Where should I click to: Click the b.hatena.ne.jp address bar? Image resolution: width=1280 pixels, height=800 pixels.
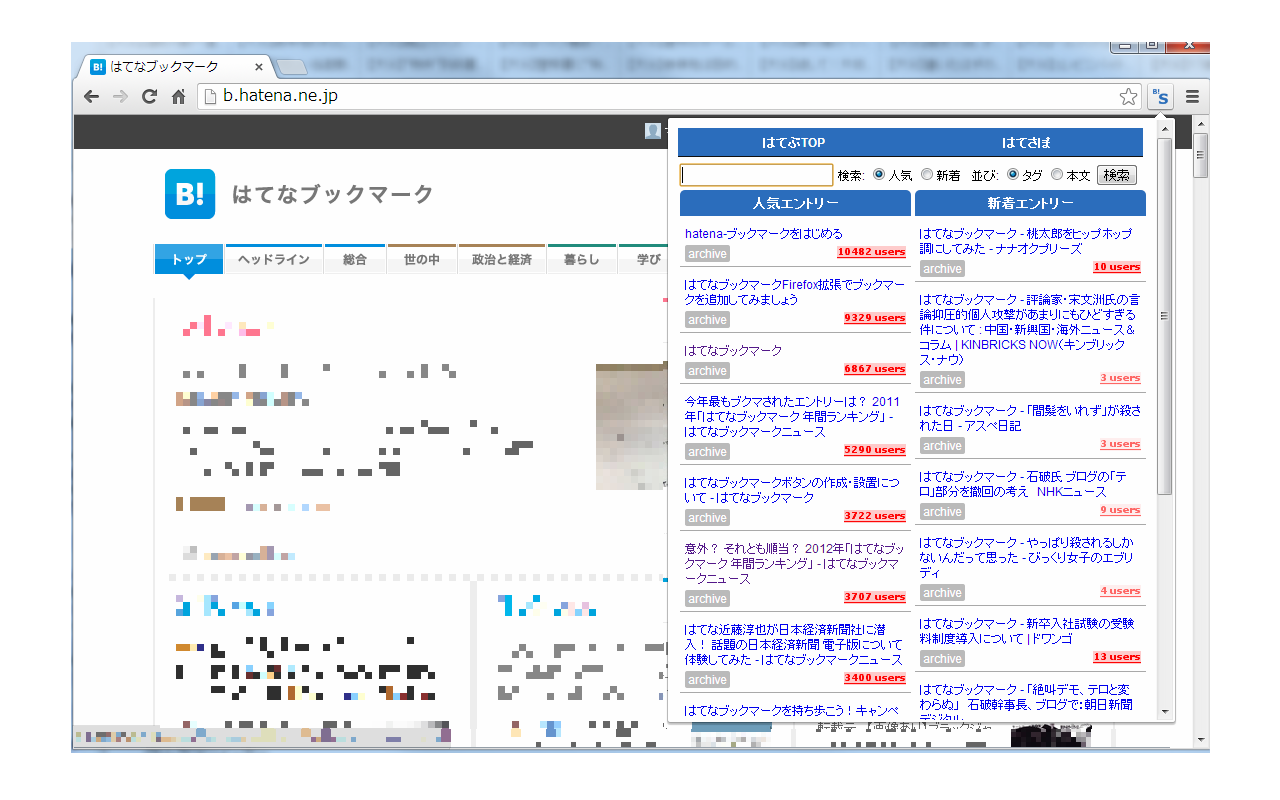pyautogui.click(x=655, y=97)
